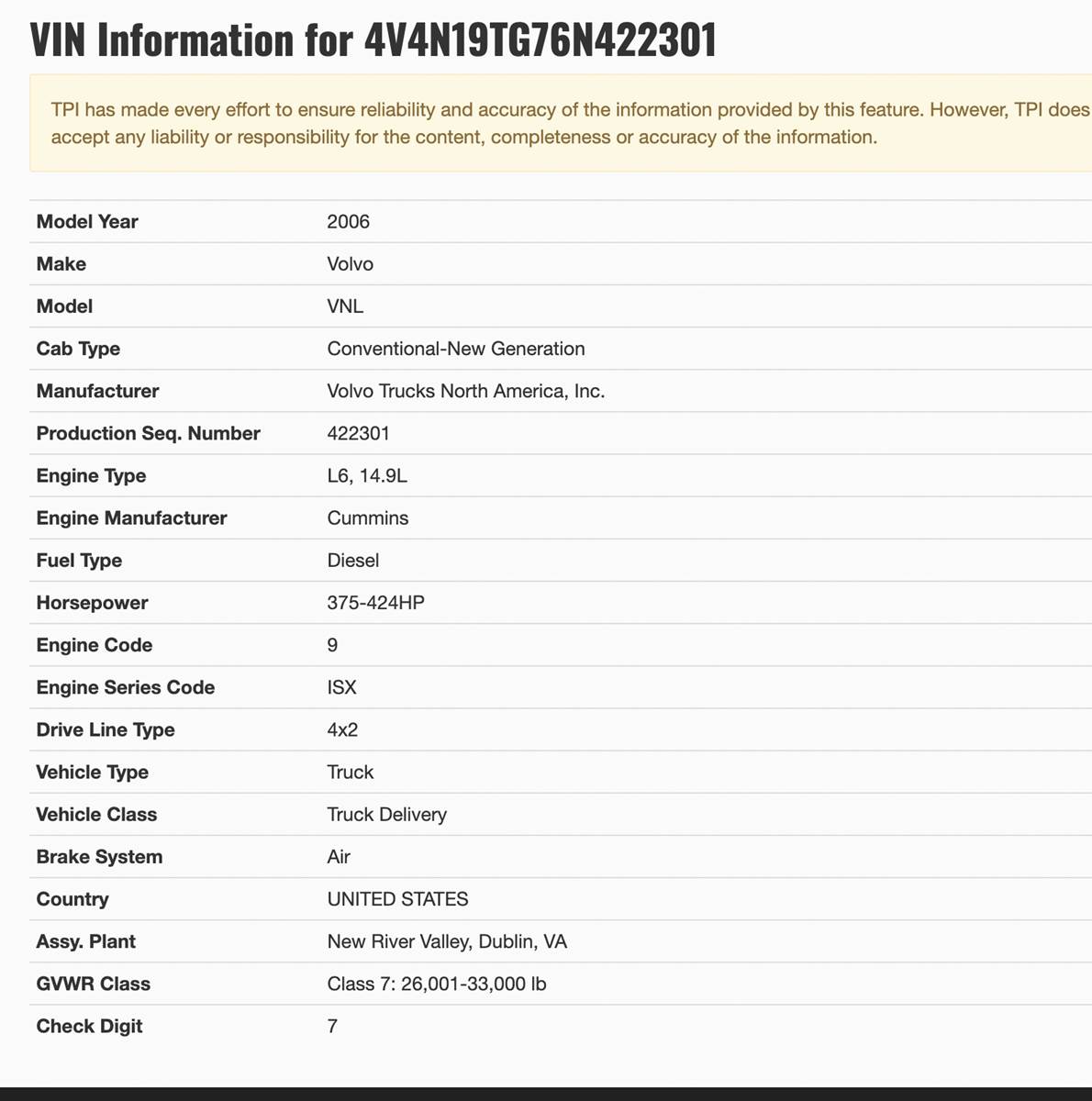This screenshot has height=1101, width=1092.
Task: Select the Model Year value 2006
Action: [x=348, y=222]
